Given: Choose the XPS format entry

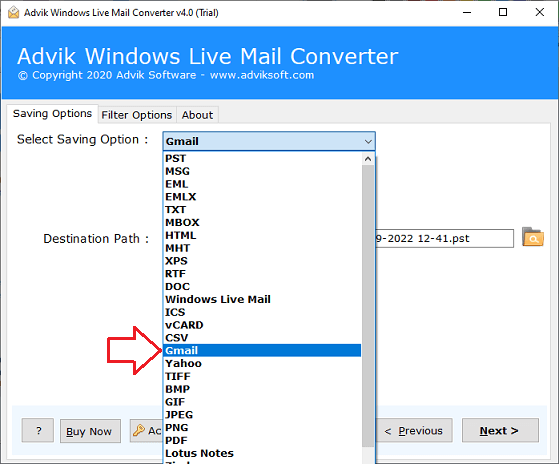Looking at the screenshot, I should (x=262, y=261).
